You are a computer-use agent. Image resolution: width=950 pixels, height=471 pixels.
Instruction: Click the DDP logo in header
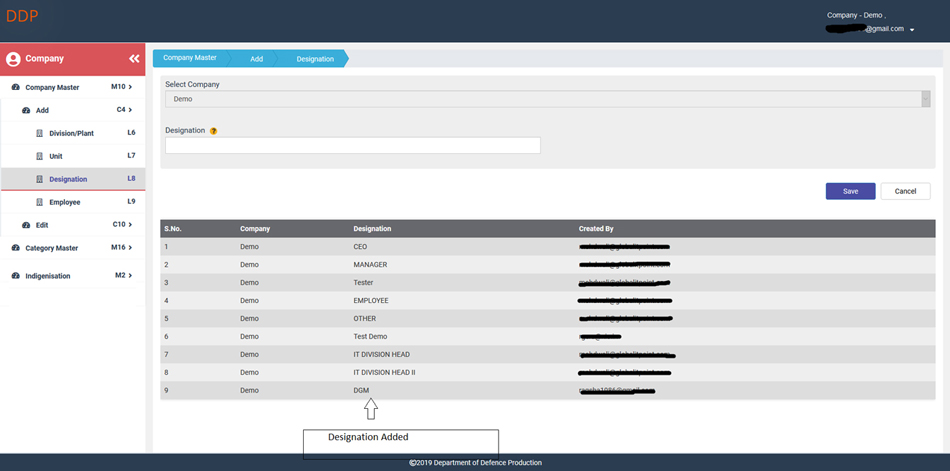tap(22, 16)
